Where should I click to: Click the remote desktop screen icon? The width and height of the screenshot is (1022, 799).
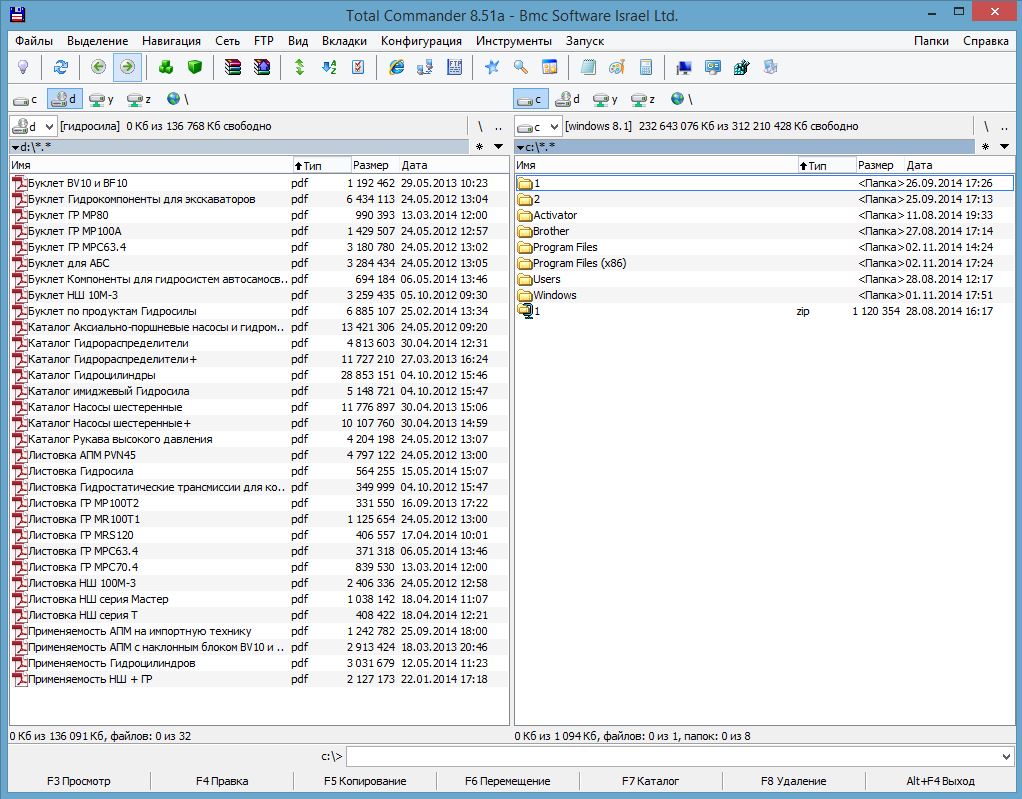click(x=712, y=67)
